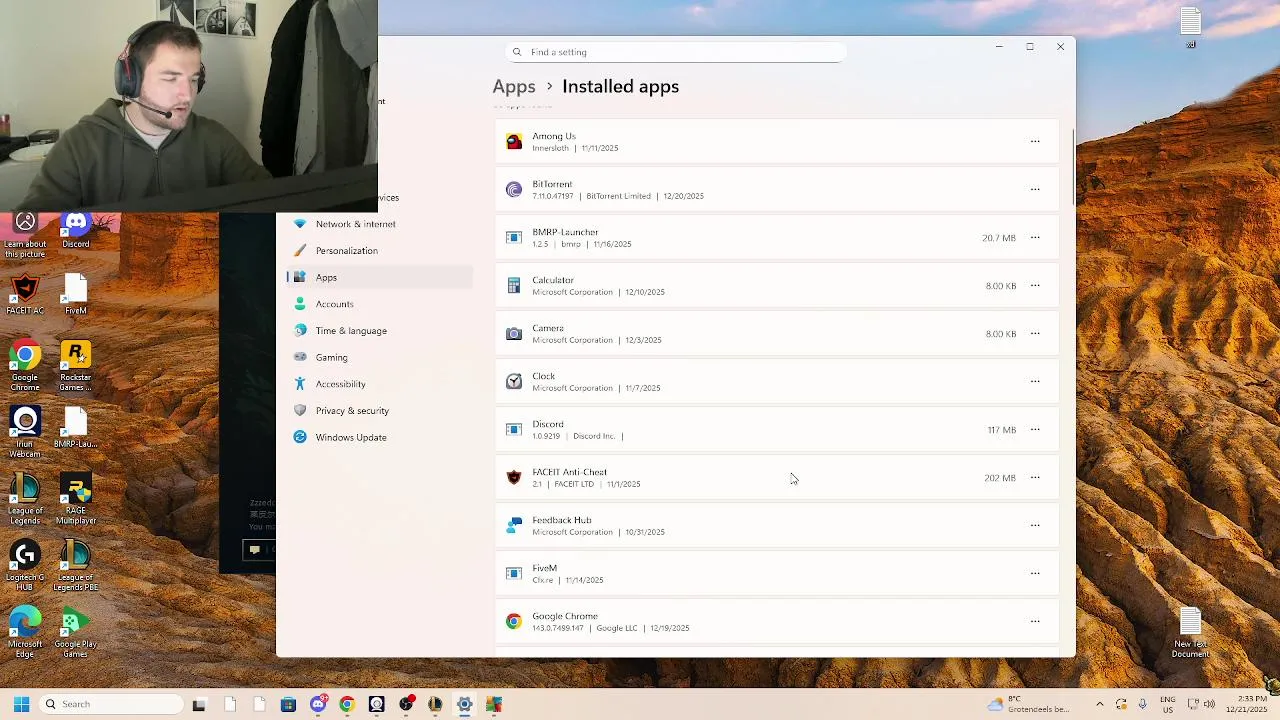Select the Clock app icon
Image resolution: width=1280 pixels, height=720 pixels.
(514, 382)
